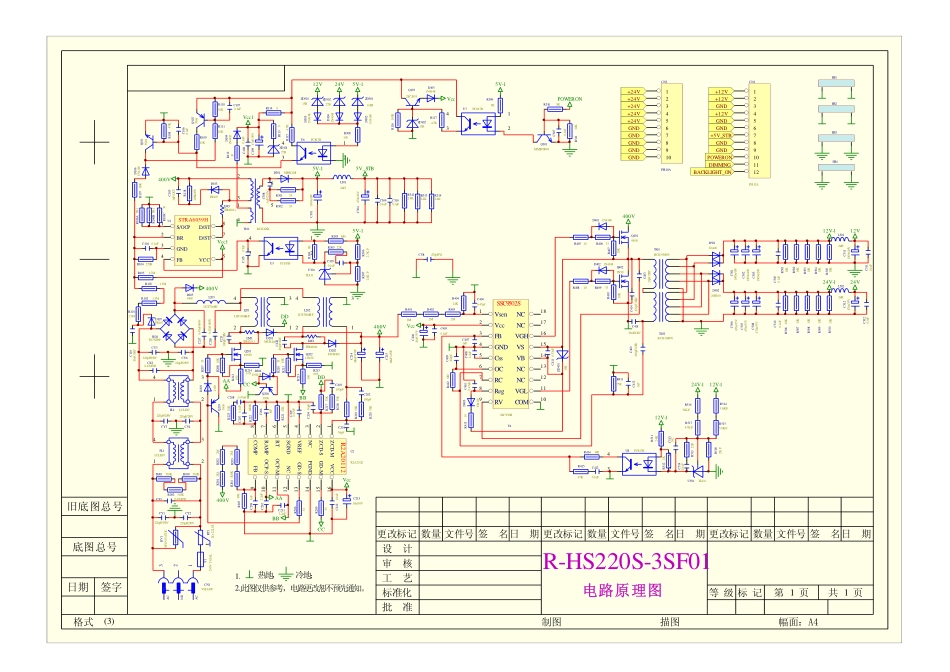Select the top heatsink symbol at upper right

click(831, 79)
